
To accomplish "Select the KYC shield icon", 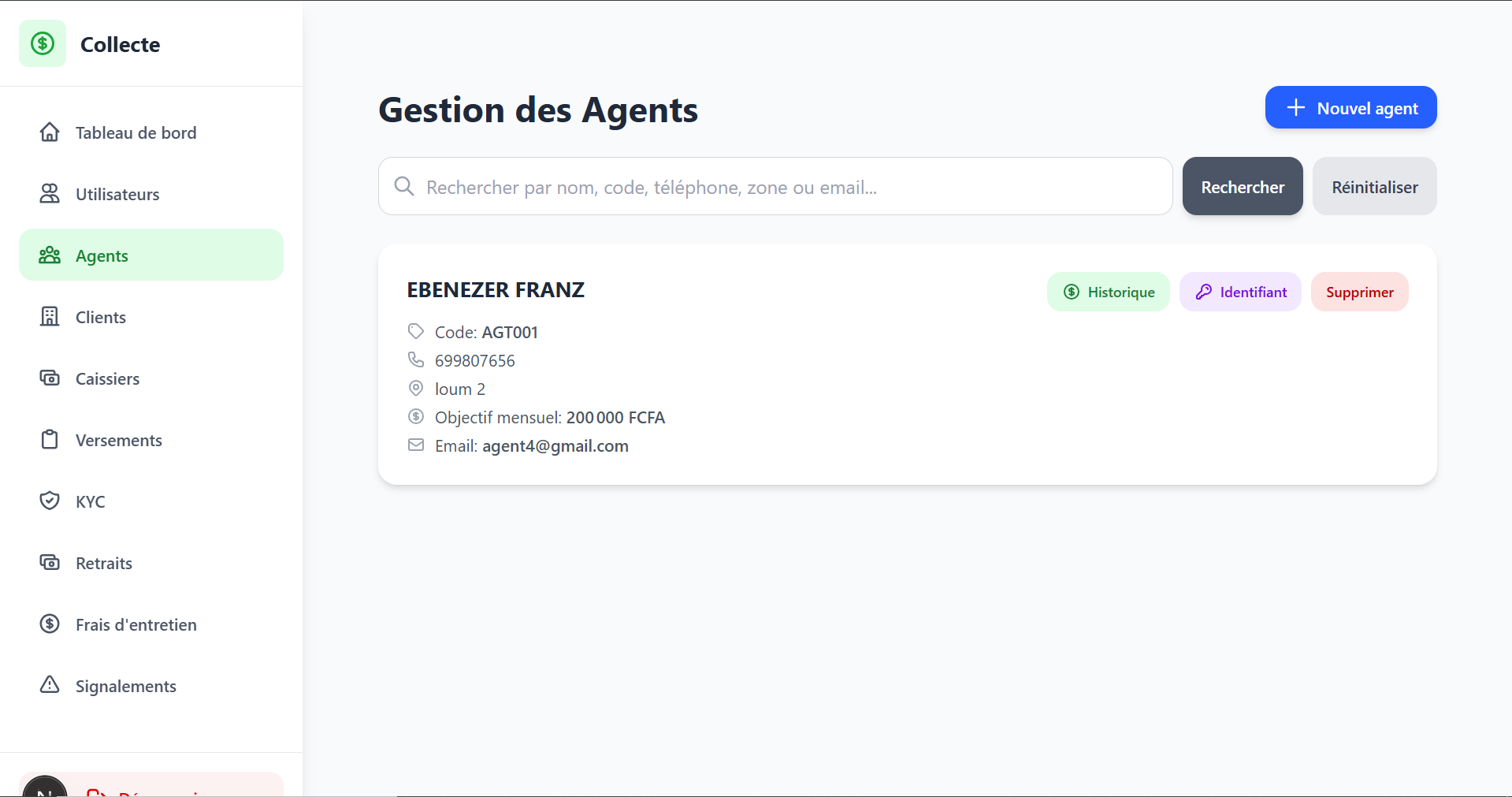I will (x=50, y=501).
